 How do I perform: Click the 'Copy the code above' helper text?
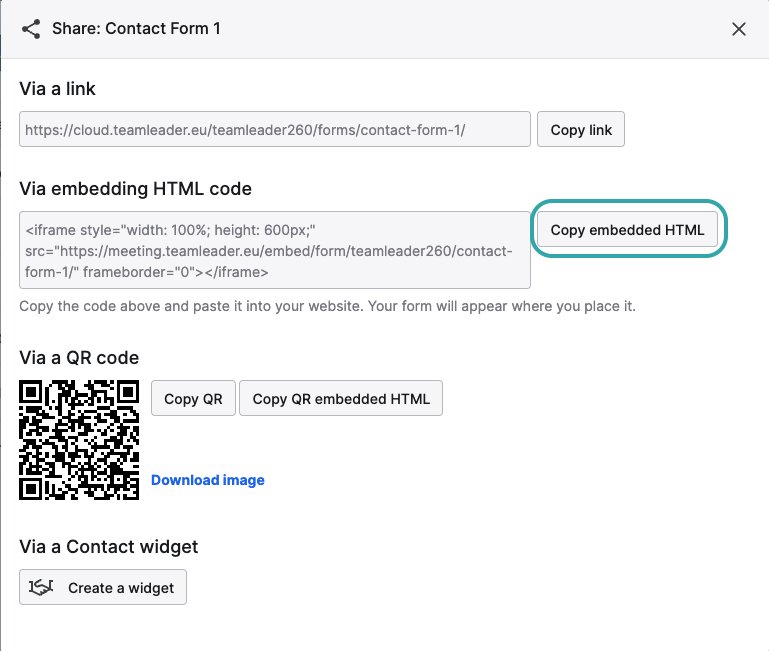click(x=327, y=306)
